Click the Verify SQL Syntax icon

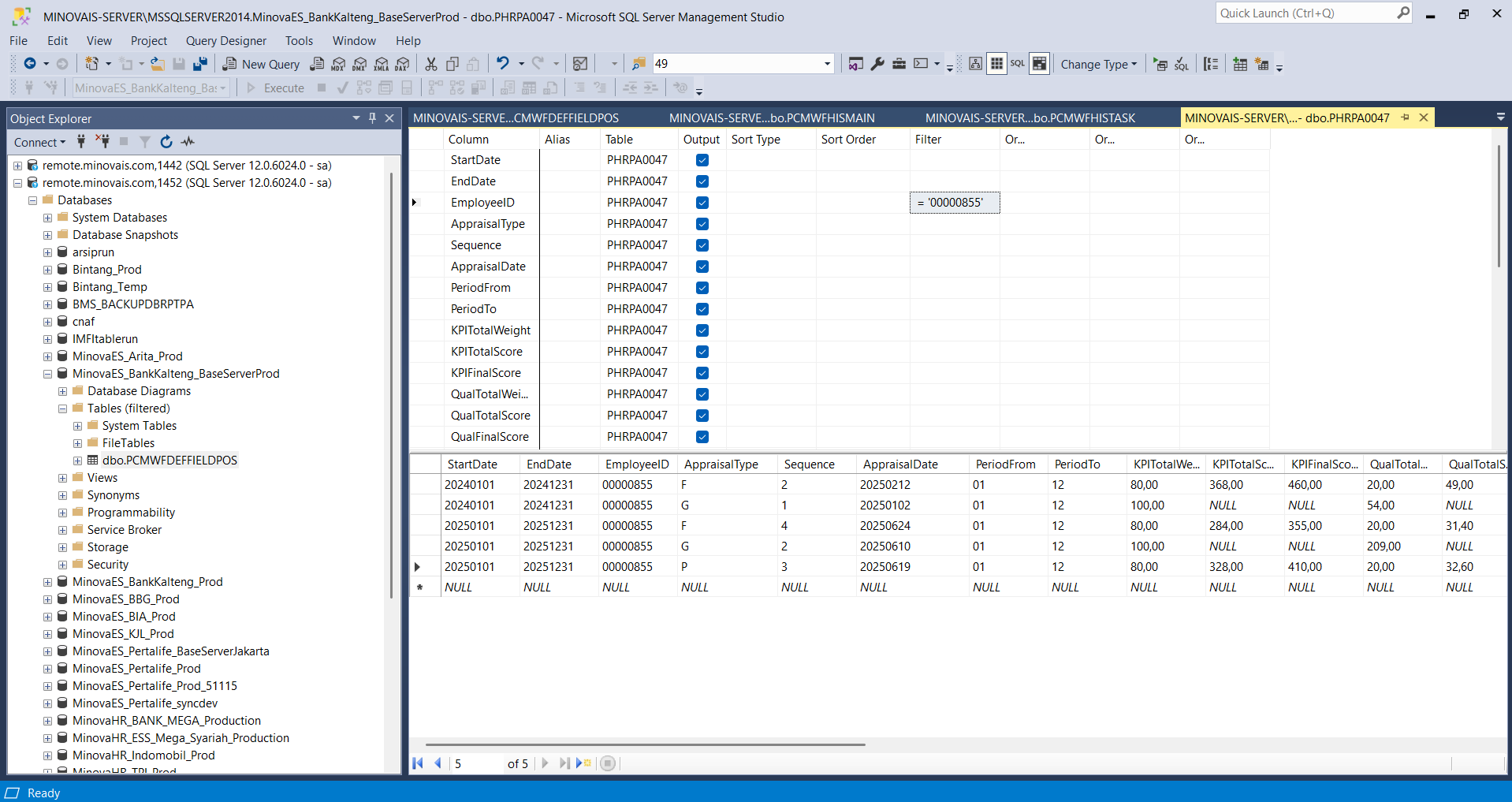(1182, 64)
